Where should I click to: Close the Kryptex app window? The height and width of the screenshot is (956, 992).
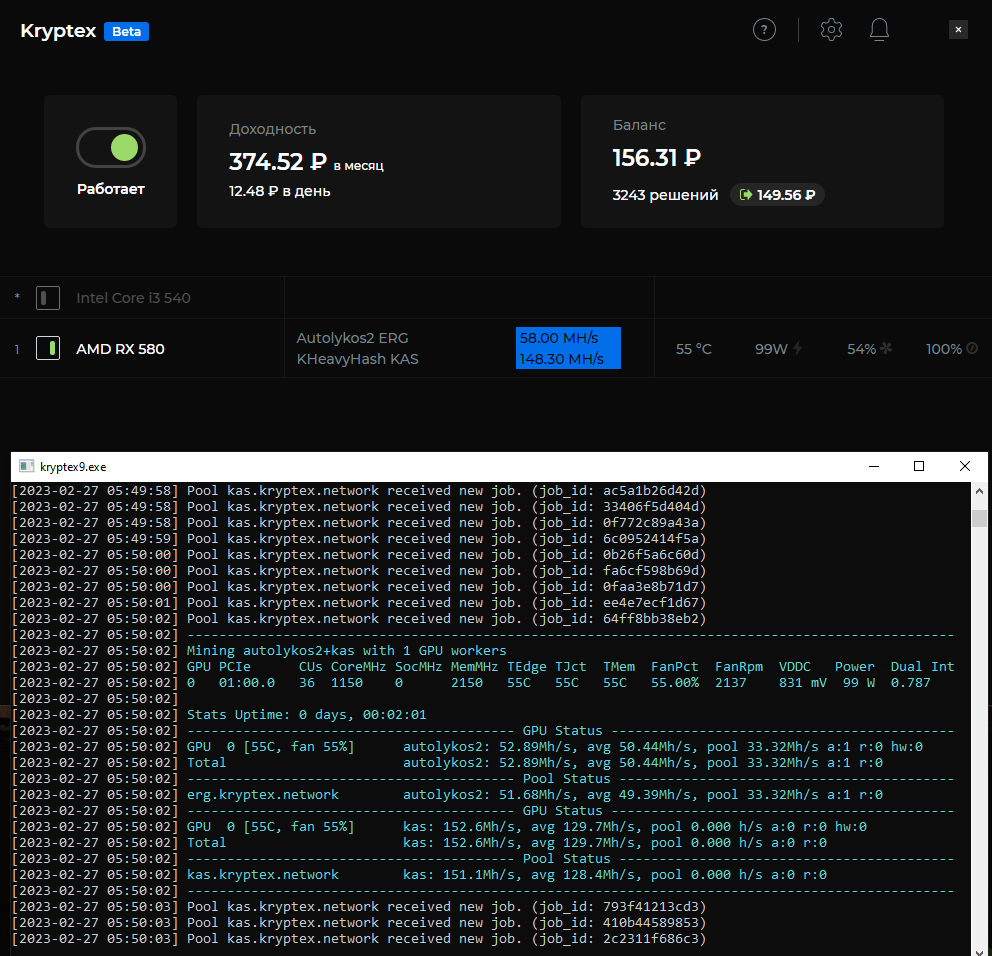tap(958, 30)
